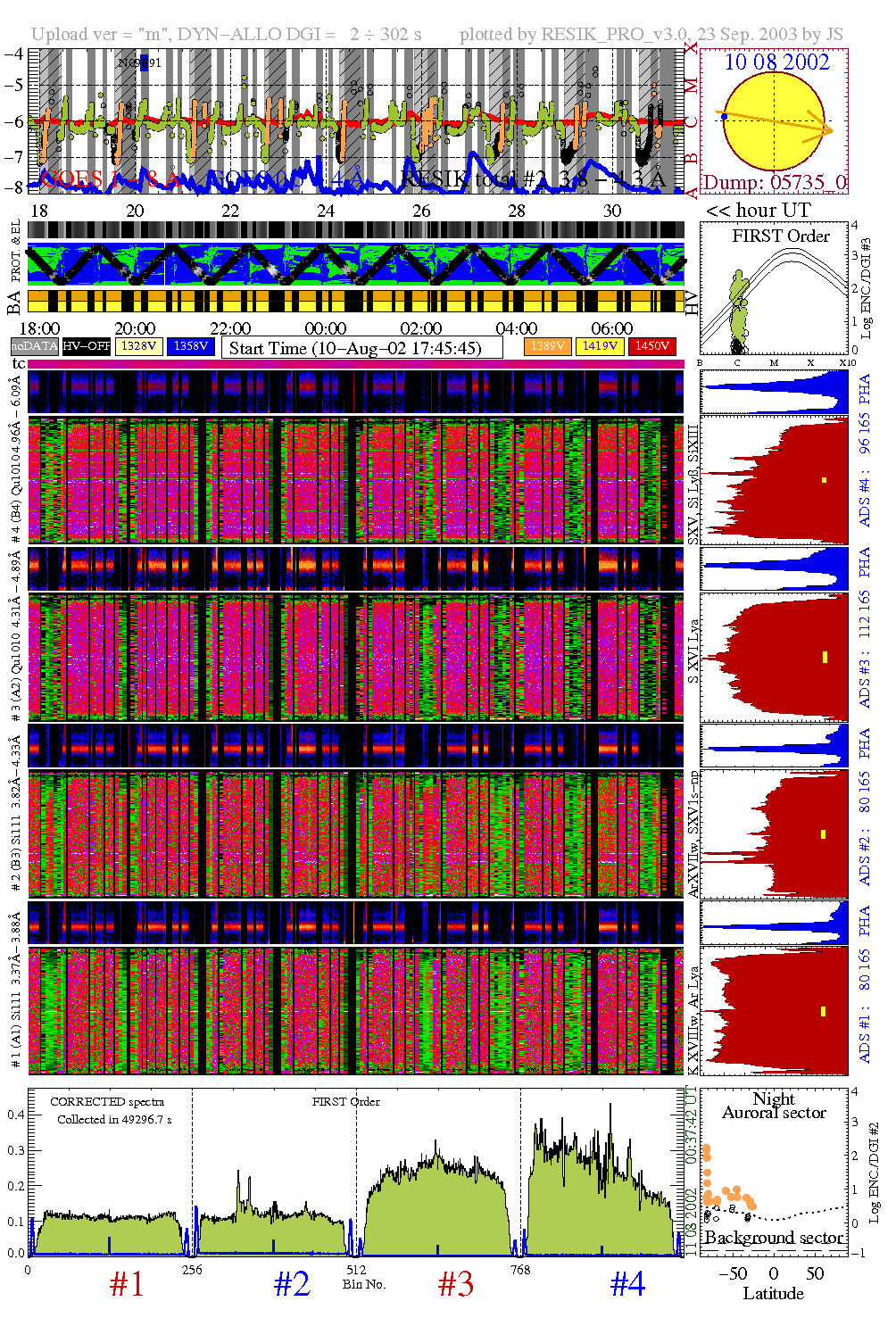The height and width of the screenshot is (1318, 896).
Task: Pick the 1328V pale yellow legend swatch
Action: click(x=139, y=346)
